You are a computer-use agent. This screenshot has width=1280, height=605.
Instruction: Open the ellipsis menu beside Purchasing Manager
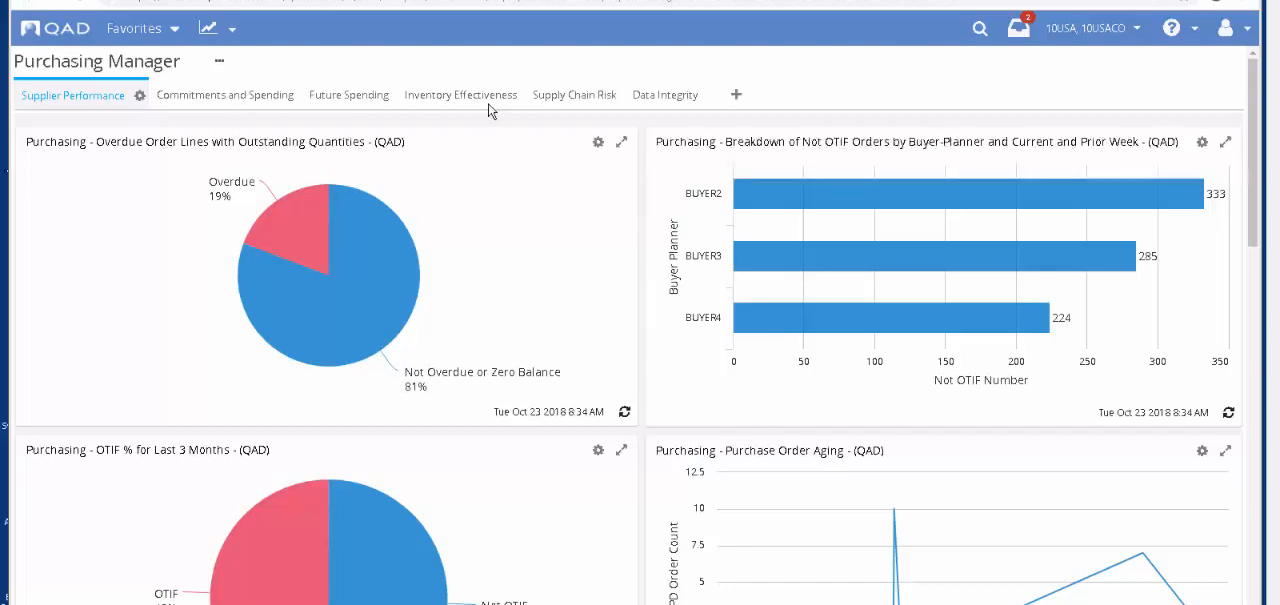click(219, 61)
